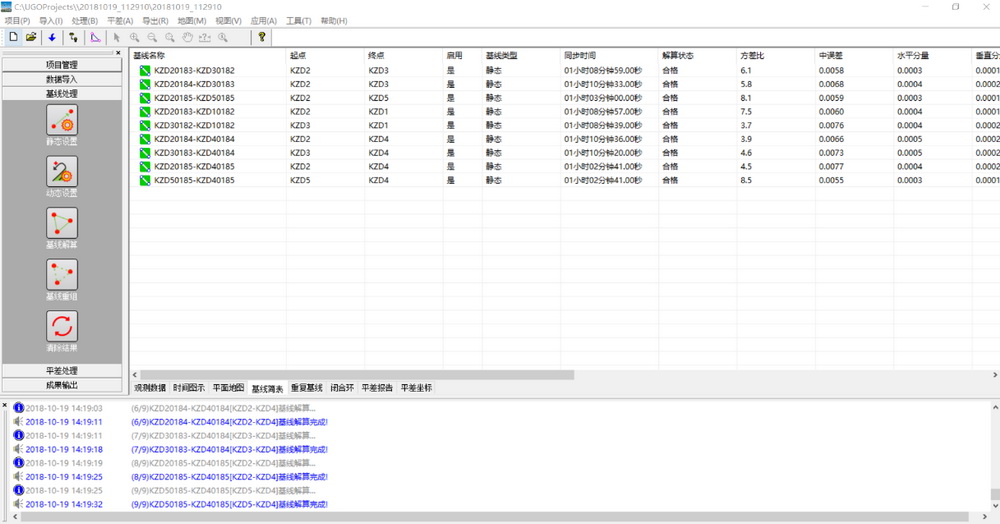1000x524 pixels.
Task: Click 基线重组 baseline regroup icon
Action: (x=62, y=274)
